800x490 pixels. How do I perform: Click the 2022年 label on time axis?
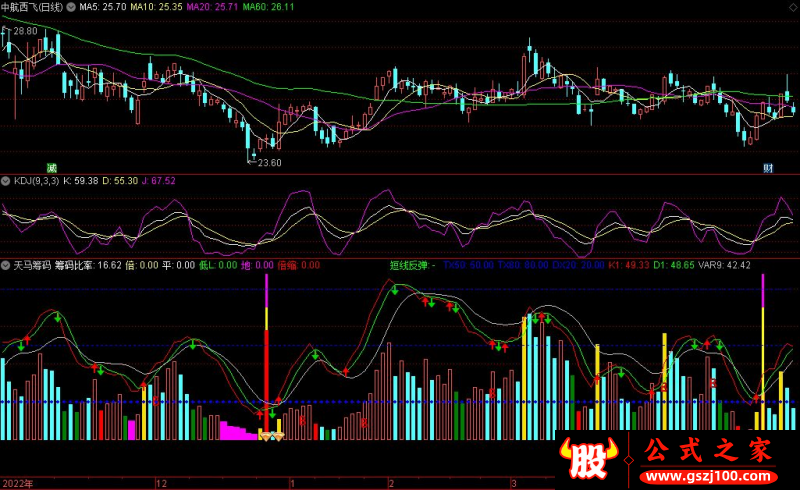[x=17, y=483]
